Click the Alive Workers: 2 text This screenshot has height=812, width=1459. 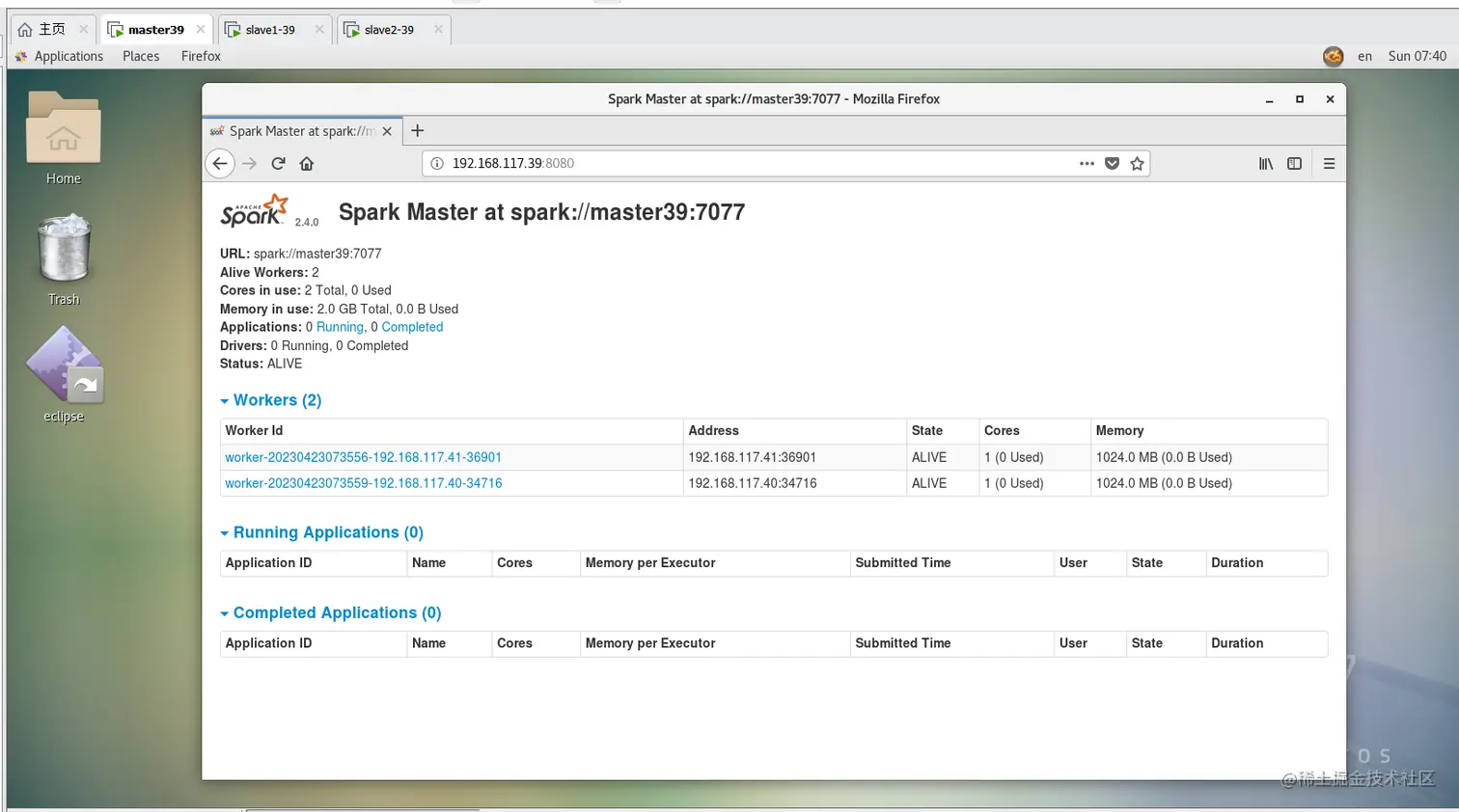point(269,272)
